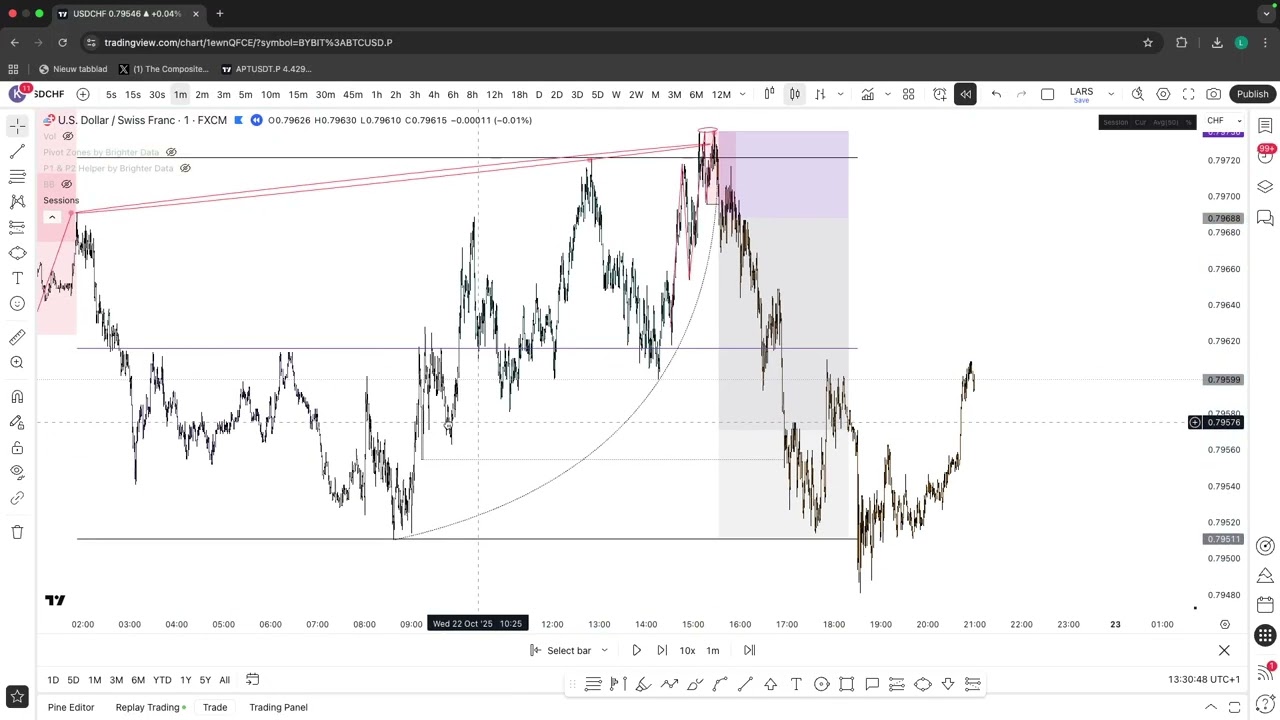The height and width of the screenshot is (720, 1280).
Task: Collapse the indicator legend list
Action: (x=52, y=217)
